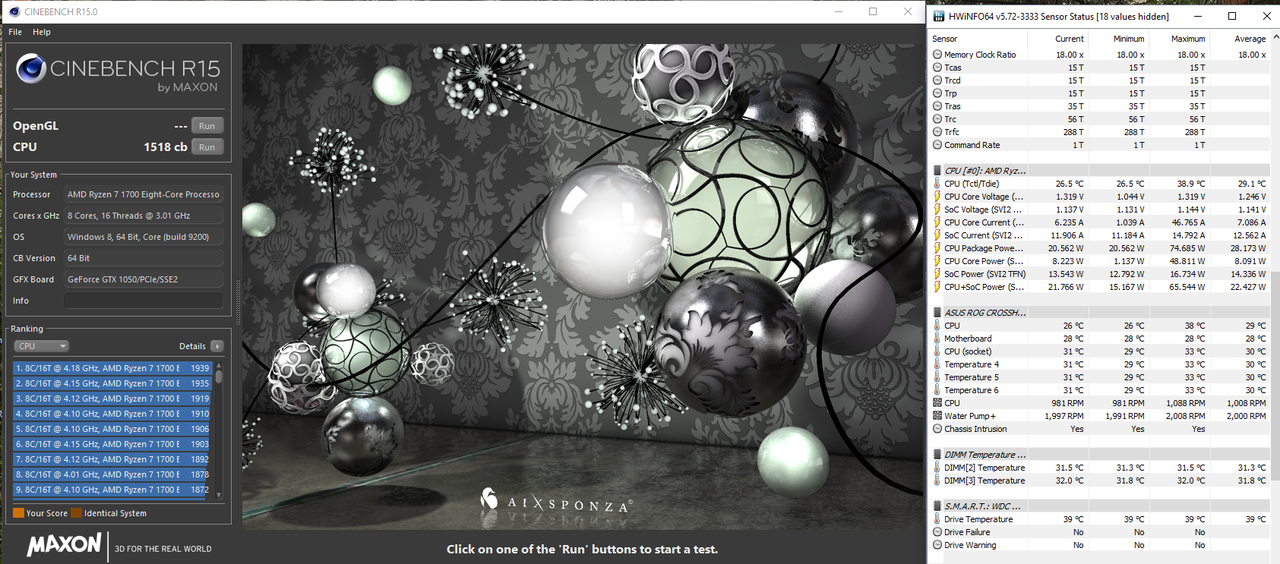Open the Help menu in Cinebench
Image resolution: width=1280 pixels, height=564 pixels.
tap(41, 32)
